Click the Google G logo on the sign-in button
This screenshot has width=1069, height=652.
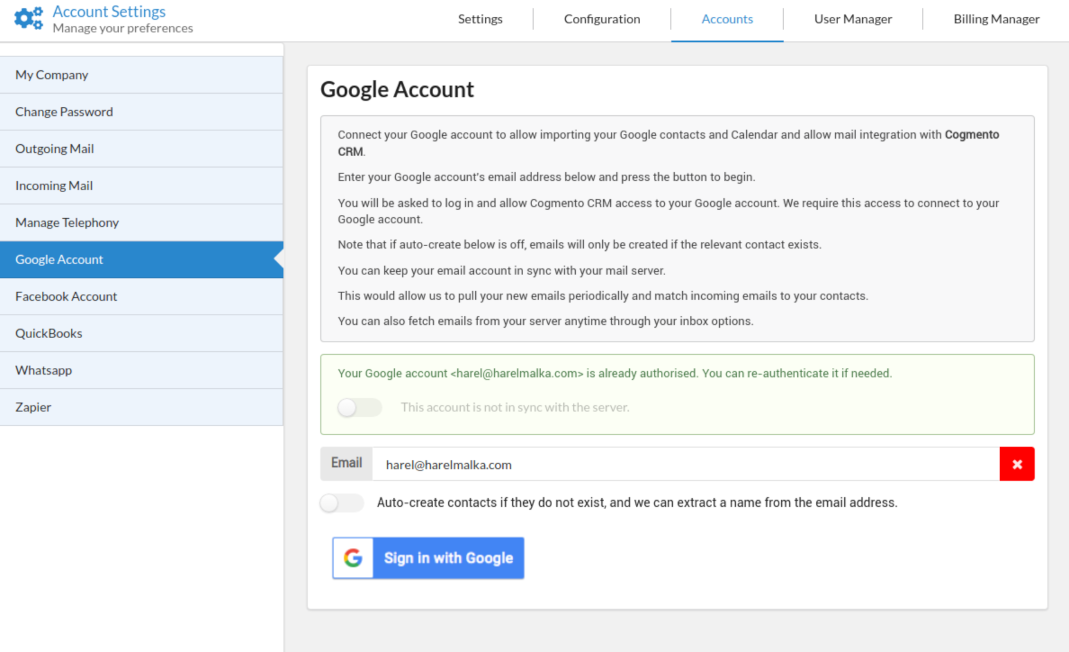pos(352,558)
